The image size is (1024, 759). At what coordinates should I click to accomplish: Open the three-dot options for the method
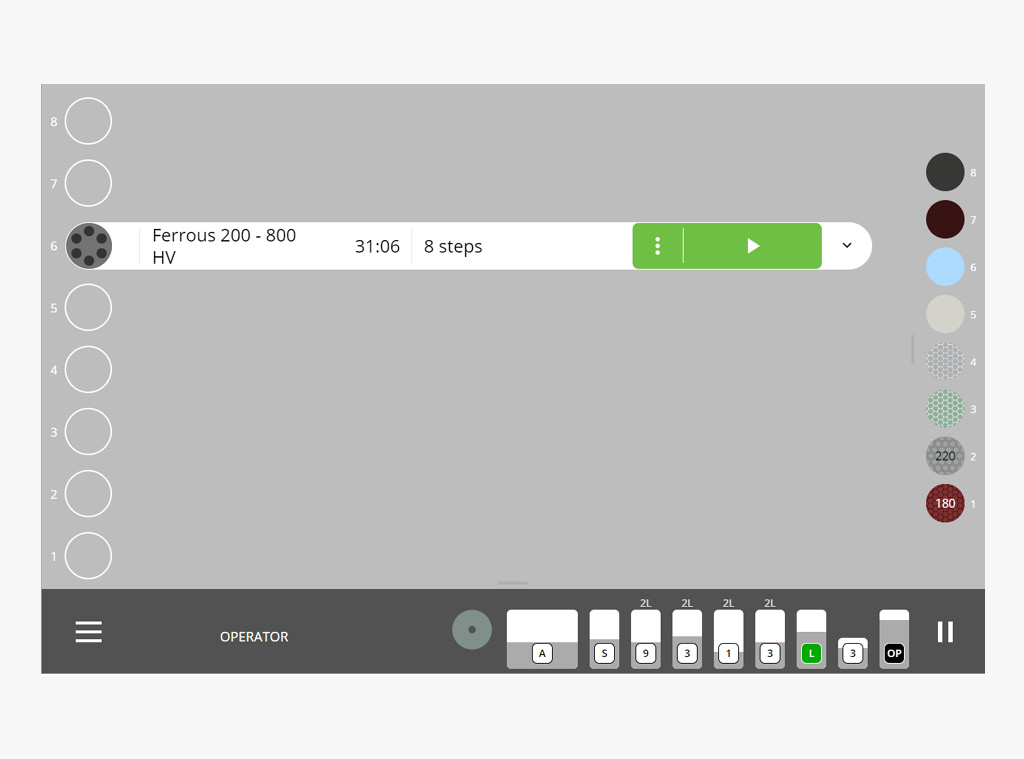click(x=657, y=246)
